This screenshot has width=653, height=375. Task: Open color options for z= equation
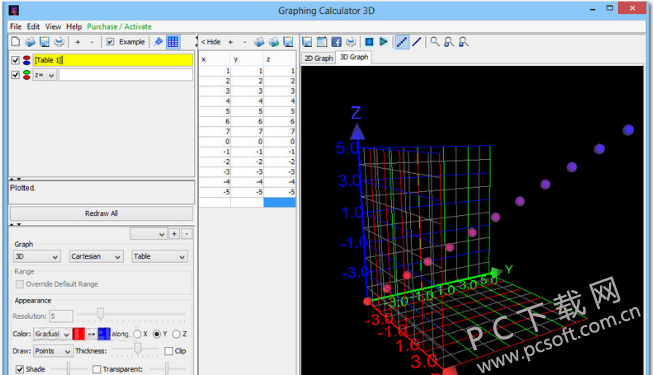[27, 75]
